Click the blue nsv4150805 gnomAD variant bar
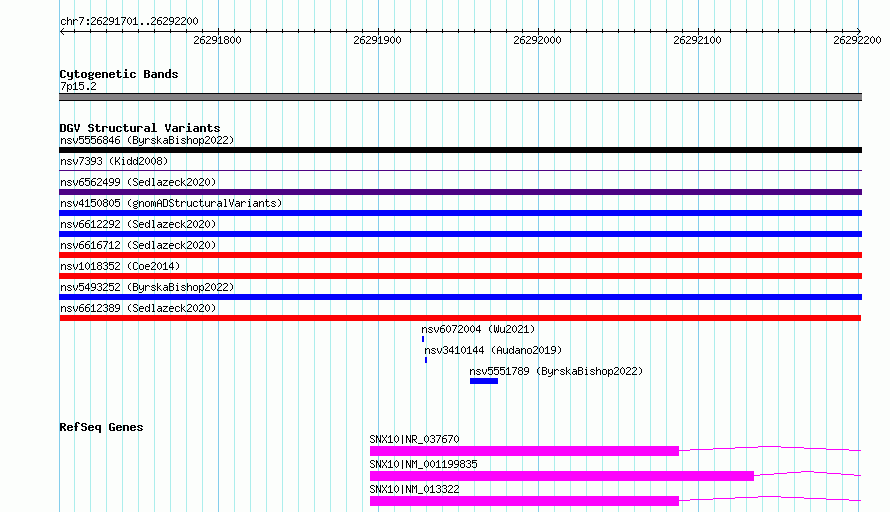The height and width of the screenshot is (512, 890). click(460, 213)
